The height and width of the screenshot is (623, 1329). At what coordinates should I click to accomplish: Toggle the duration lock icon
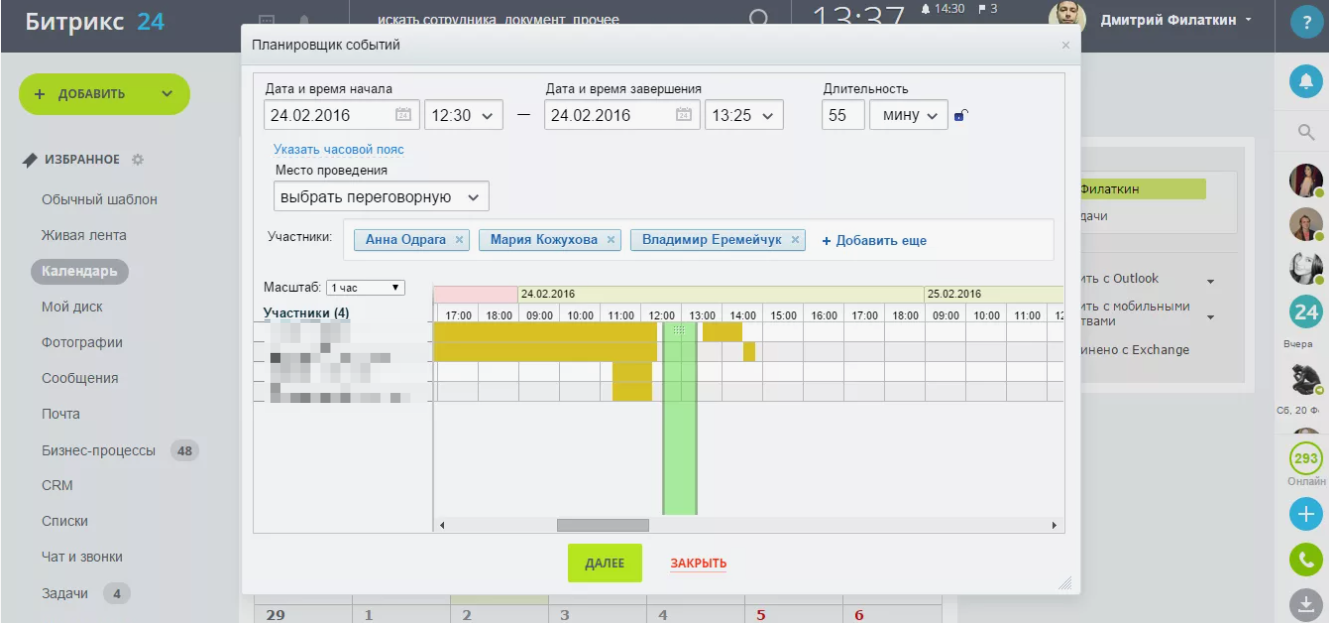click(961, 116)
